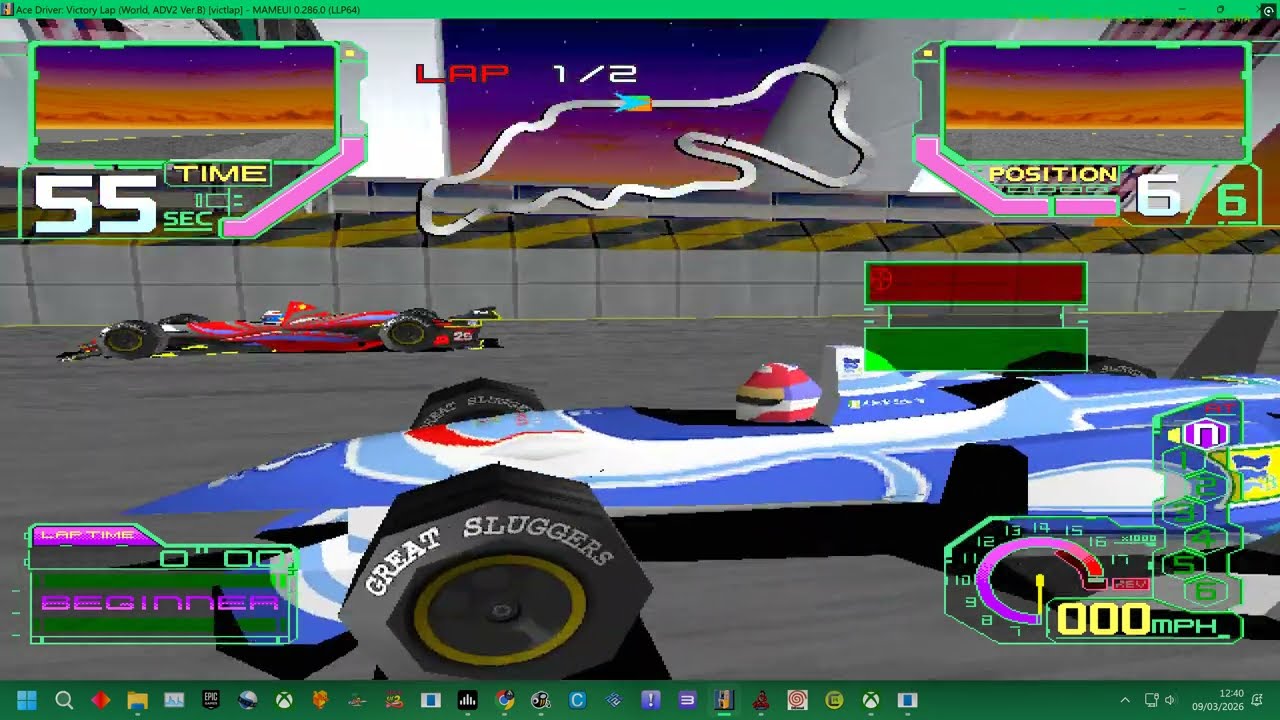
Task: Open the purple app with white lines
Action: 687,700
